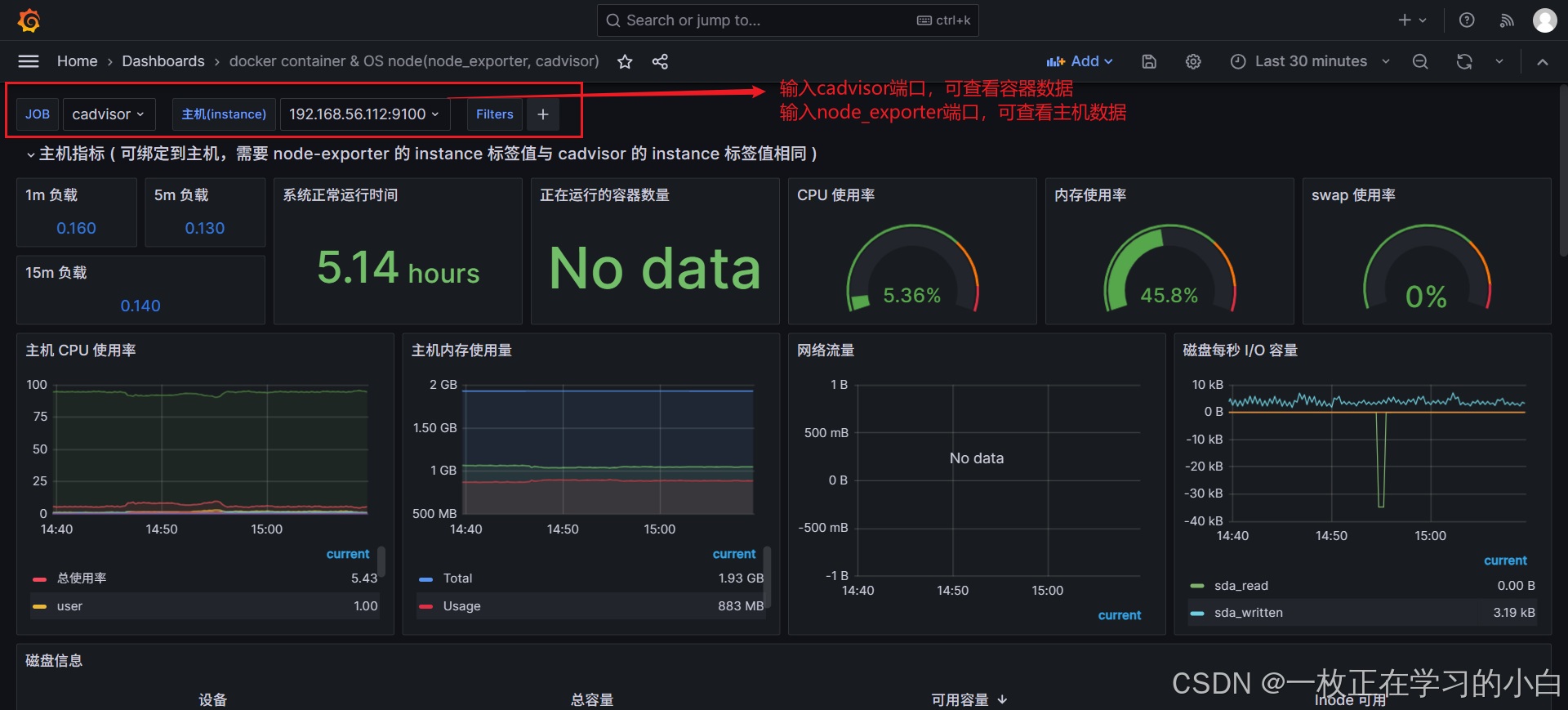The height and width of the screenshot is (710, 1568).
Task: Open the 系统正常运行时间 panel title
Action: [x=341, y=195]
